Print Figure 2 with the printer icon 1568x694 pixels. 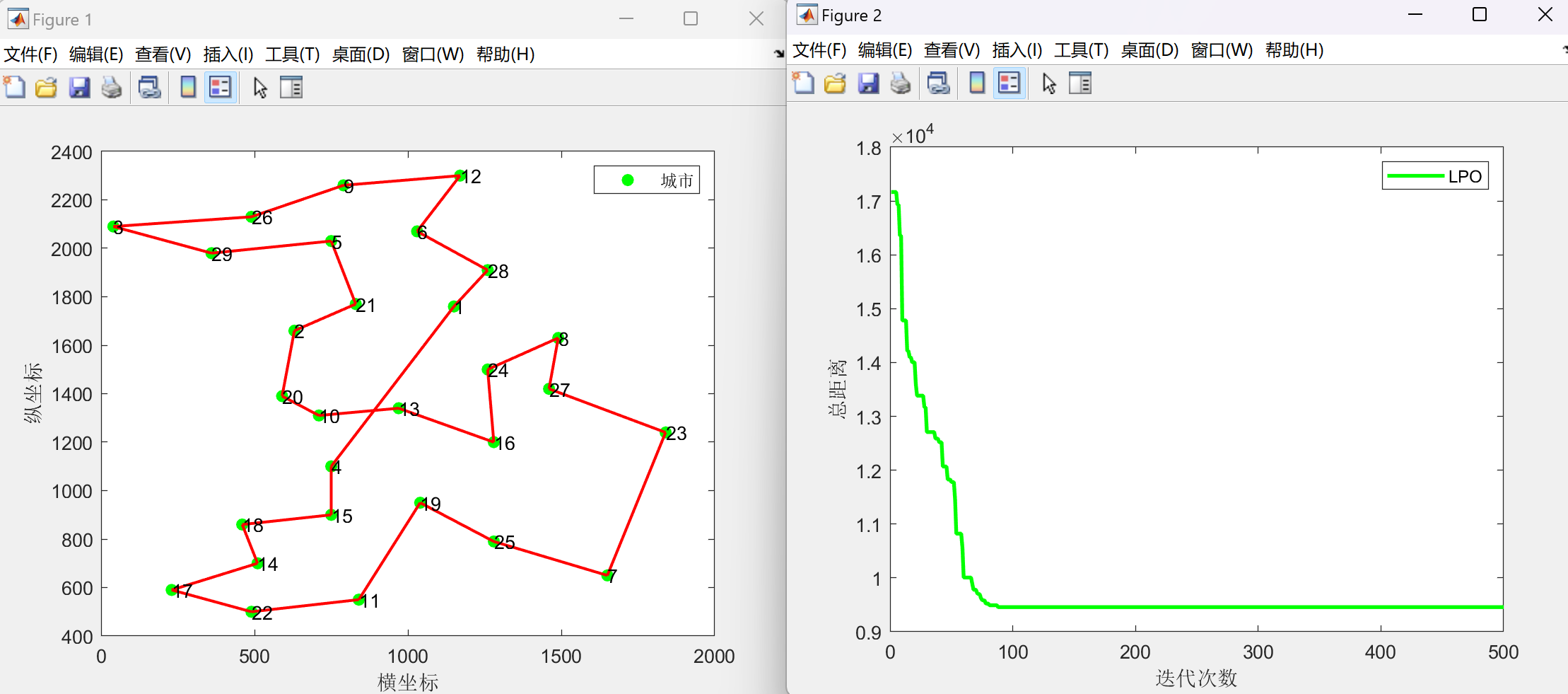point(901,83)
